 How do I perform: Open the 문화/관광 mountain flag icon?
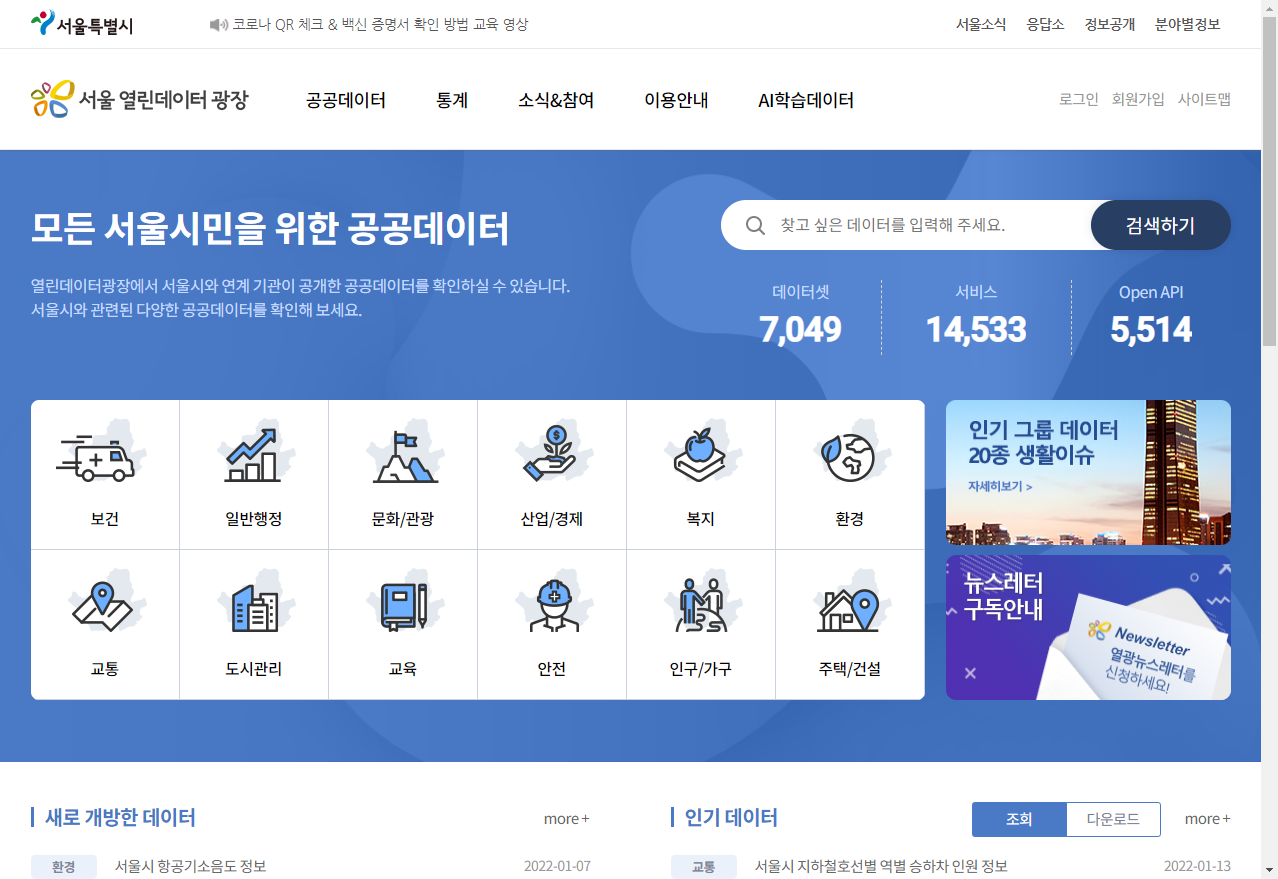[402, 457]
